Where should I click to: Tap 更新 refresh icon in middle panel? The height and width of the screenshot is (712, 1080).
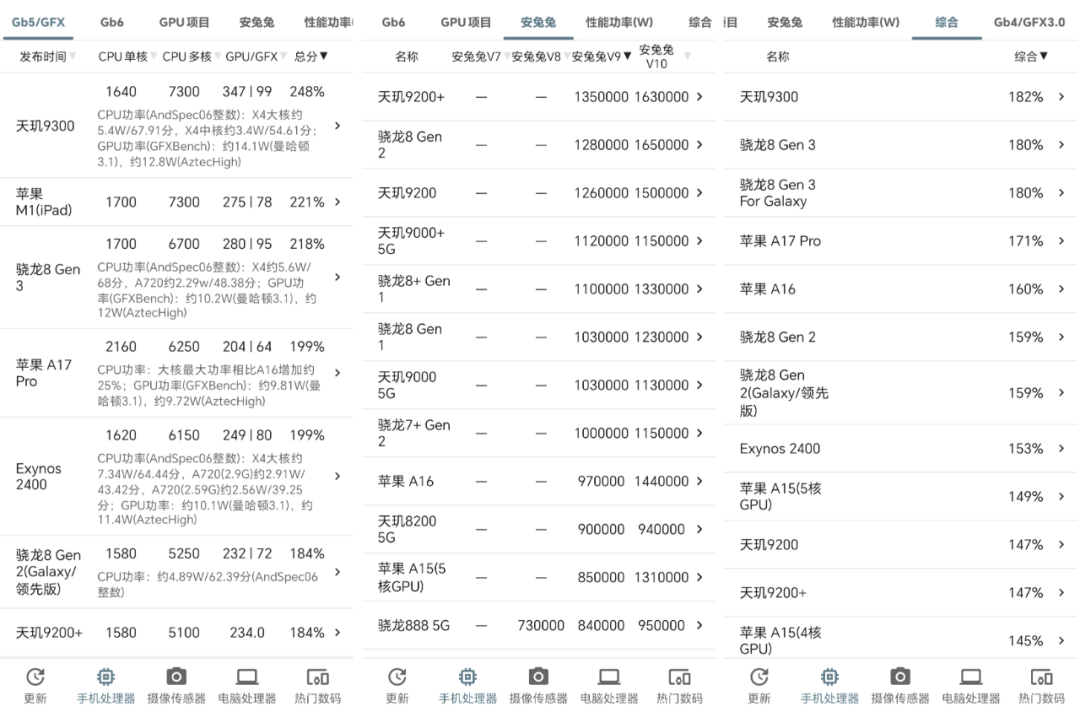(x=397, y=677)
